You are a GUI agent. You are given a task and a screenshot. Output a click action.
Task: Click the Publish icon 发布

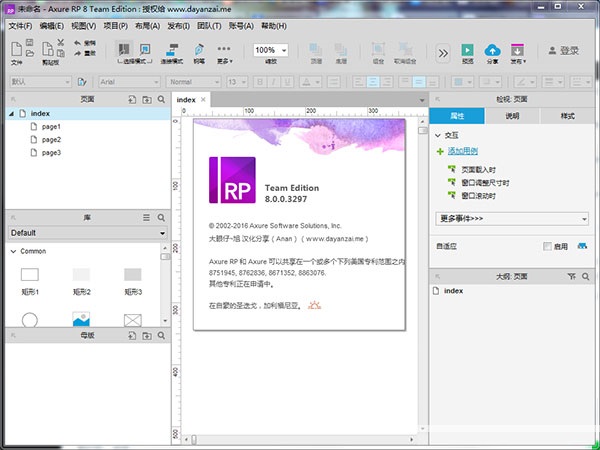[x=517, y=50]
